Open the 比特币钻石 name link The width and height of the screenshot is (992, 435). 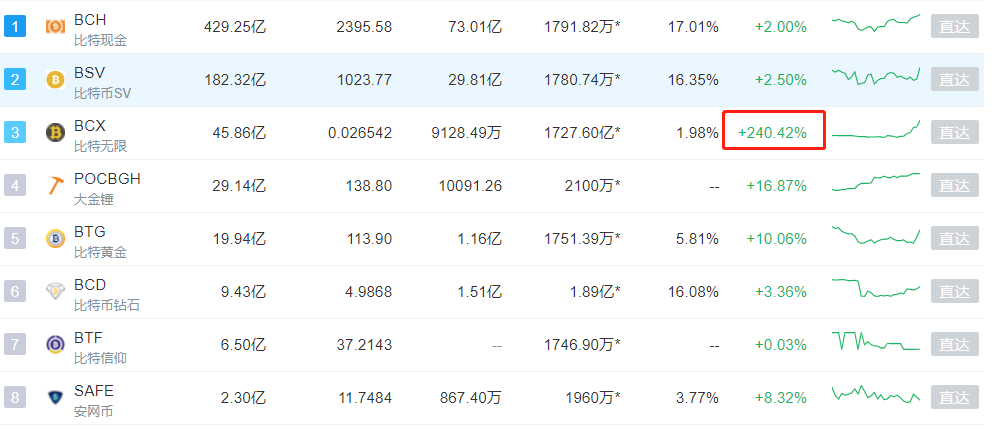(107, 305)
